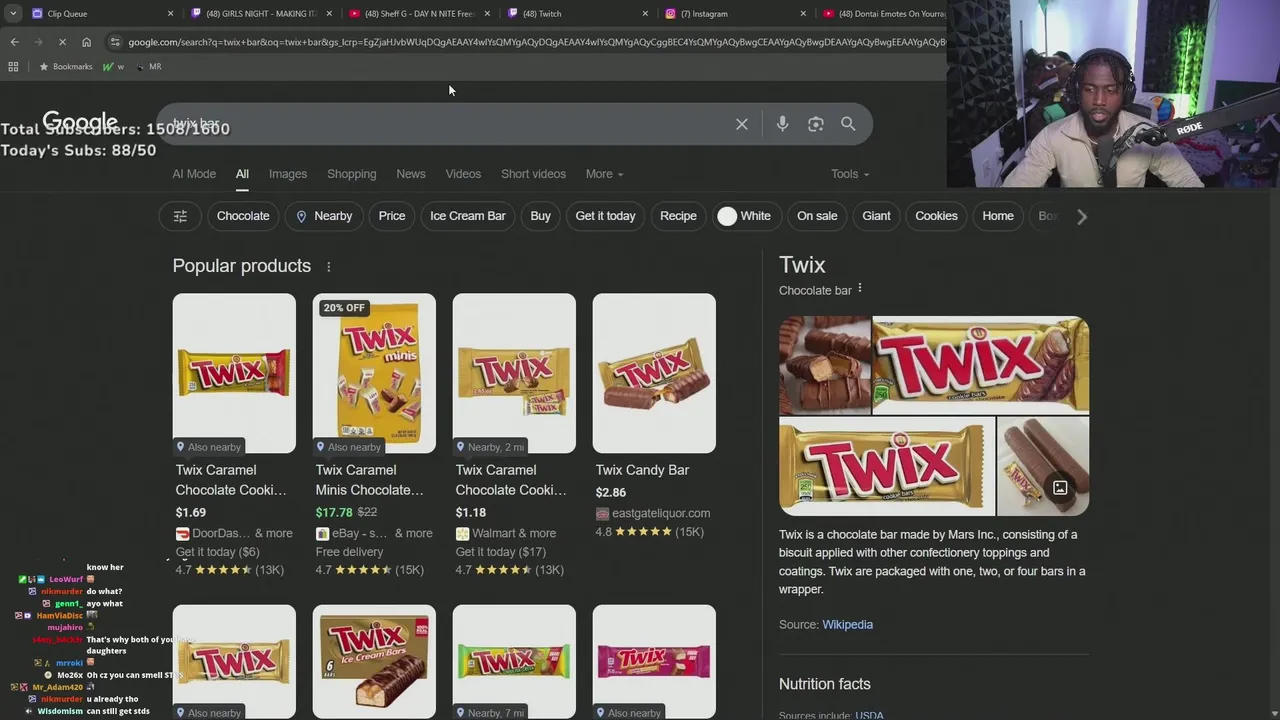Open browser home page button
This screenshot has width=1280, height=720.
point(86,42)
